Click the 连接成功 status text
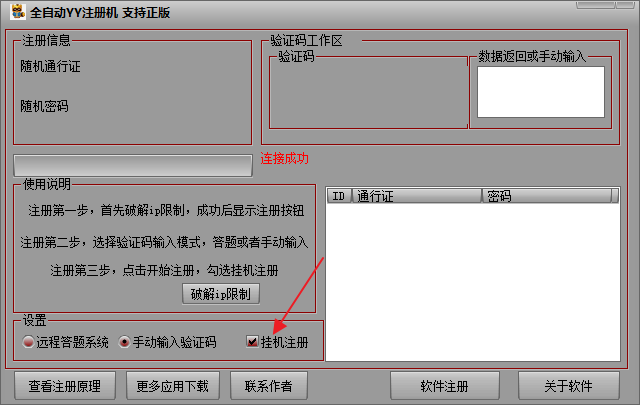 point(284,158)
